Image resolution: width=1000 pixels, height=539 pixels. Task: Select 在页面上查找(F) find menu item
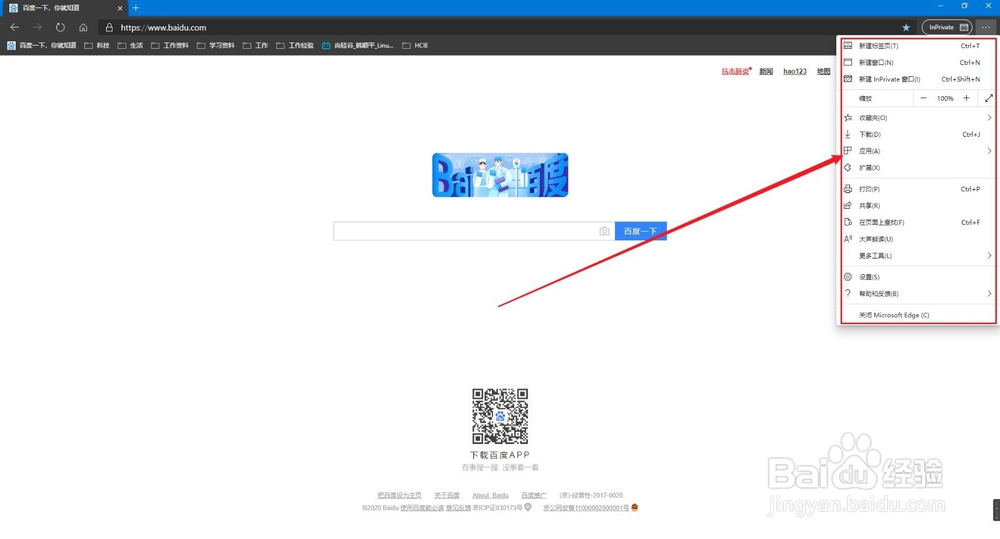[917, 223]
